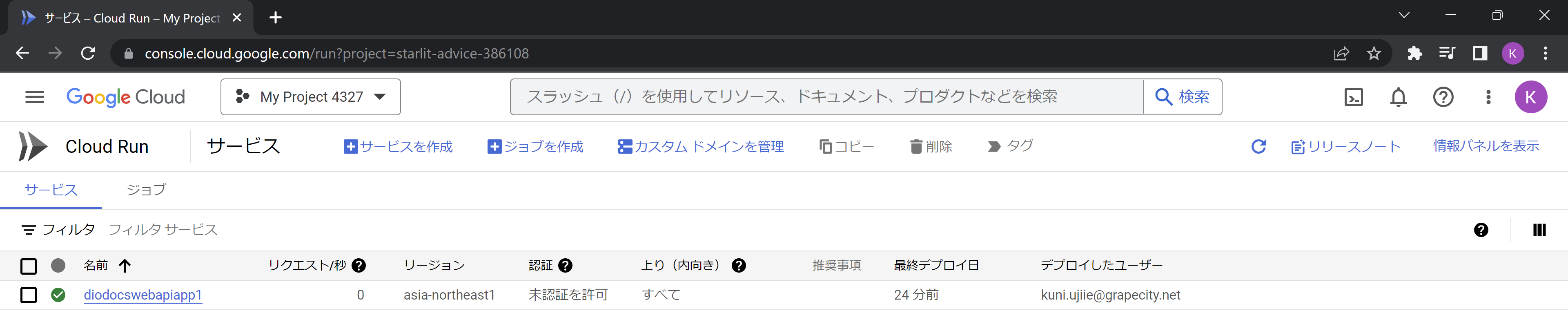Open カスタム ドメインを管理
This screenshot has height=329, width=1568.
coord(701,146)
